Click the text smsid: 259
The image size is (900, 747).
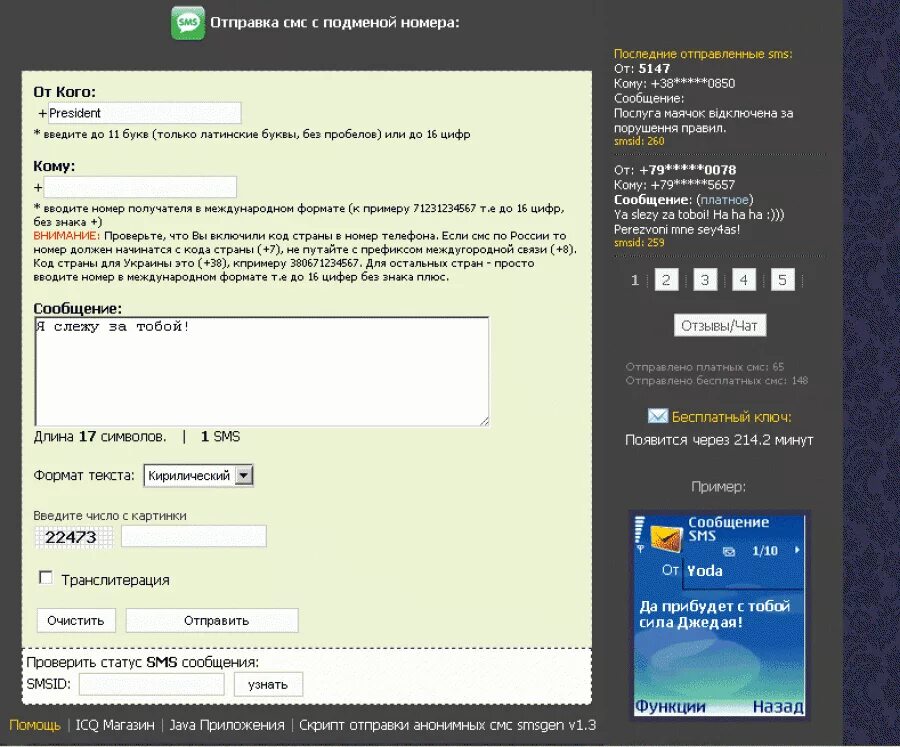coord(639,243)
